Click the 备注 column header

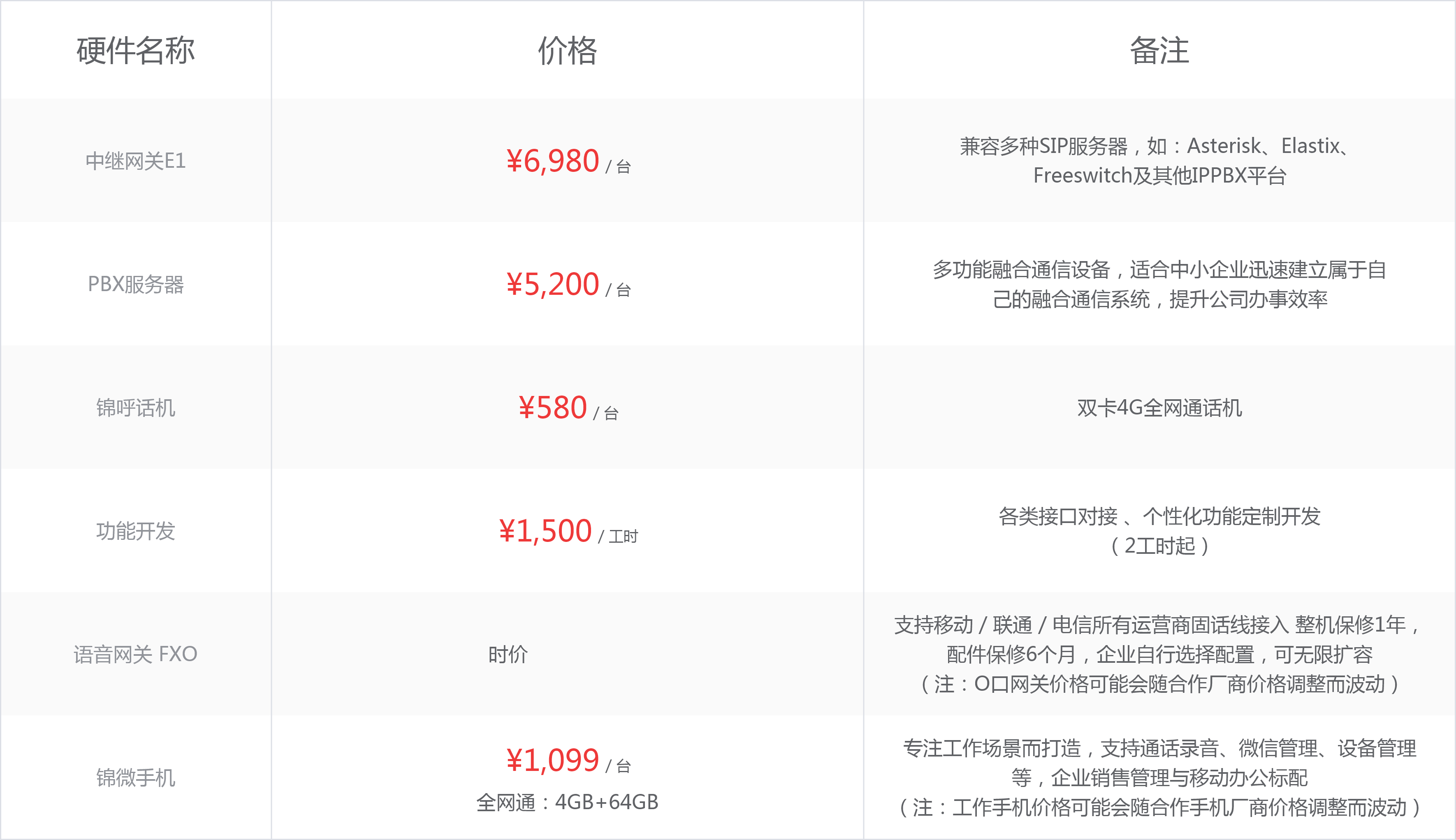coord(1159,51)
